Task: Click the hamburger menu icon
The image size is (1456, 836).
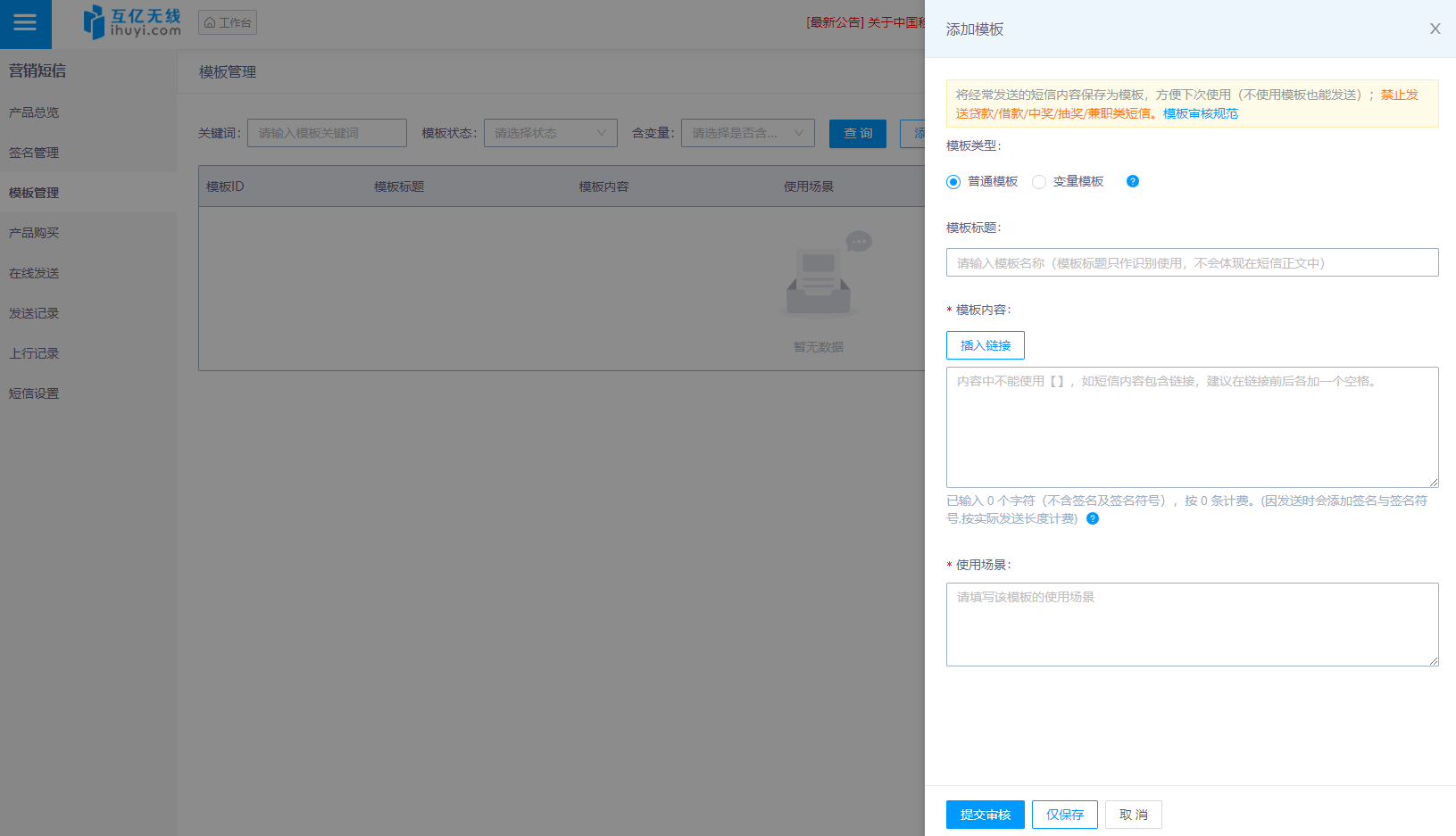Action: (x=25, y=23)
